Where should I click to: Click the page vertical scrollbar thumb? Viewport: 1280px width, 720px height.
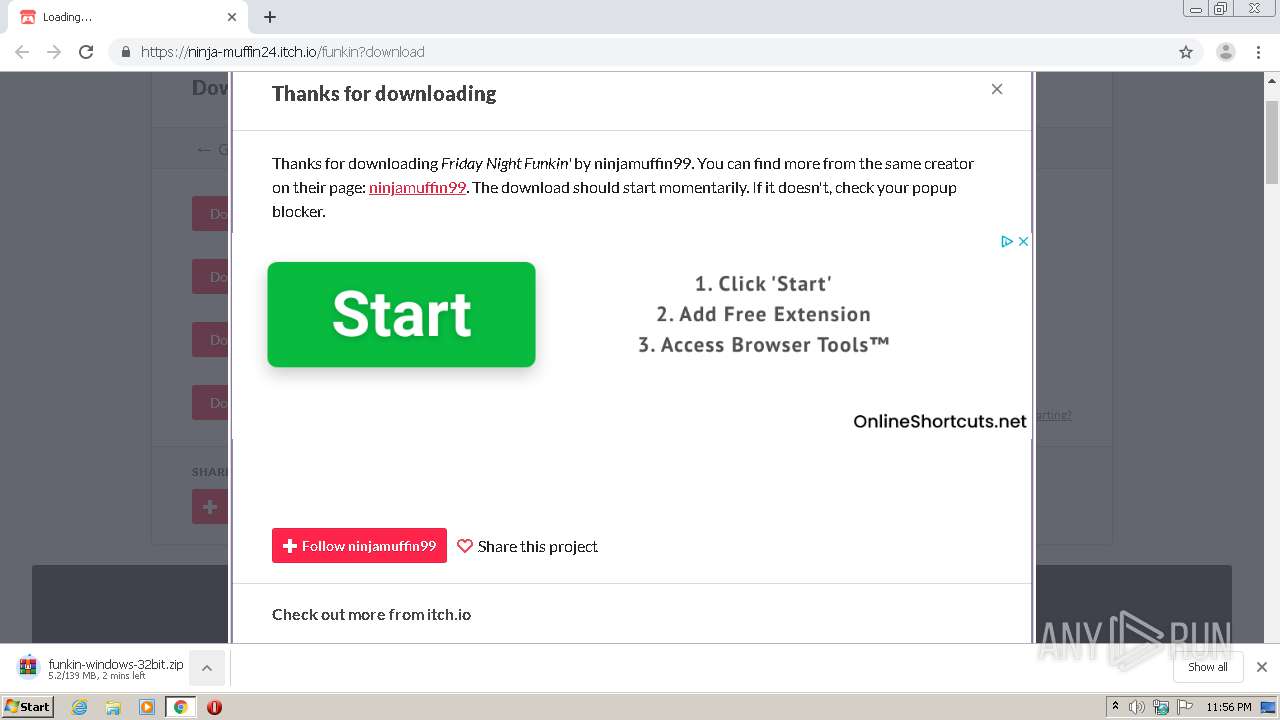point(1272,142)
